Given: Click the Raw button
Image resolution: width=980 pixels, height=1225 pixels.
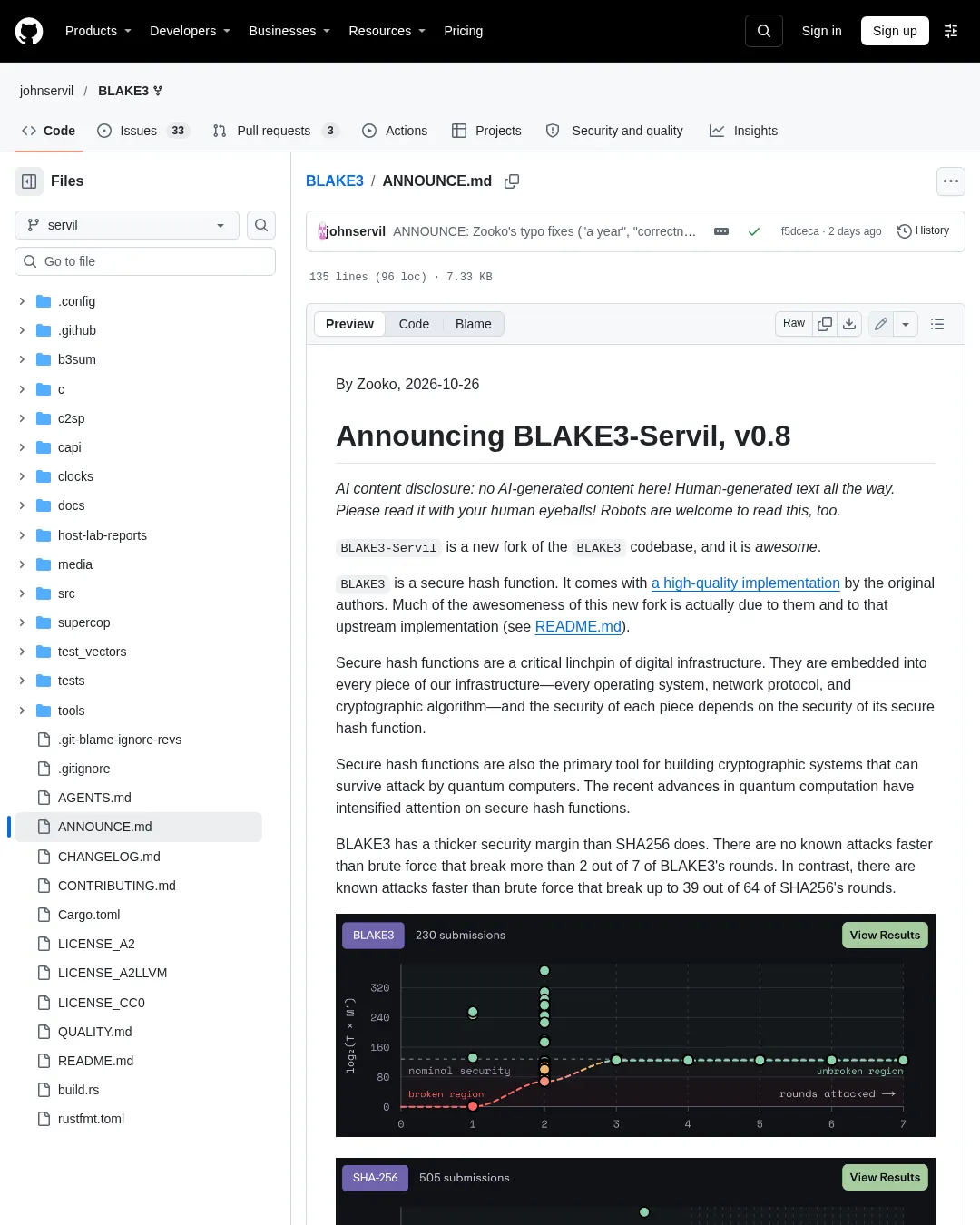Looking at the screenshot, I should [794, 324].
